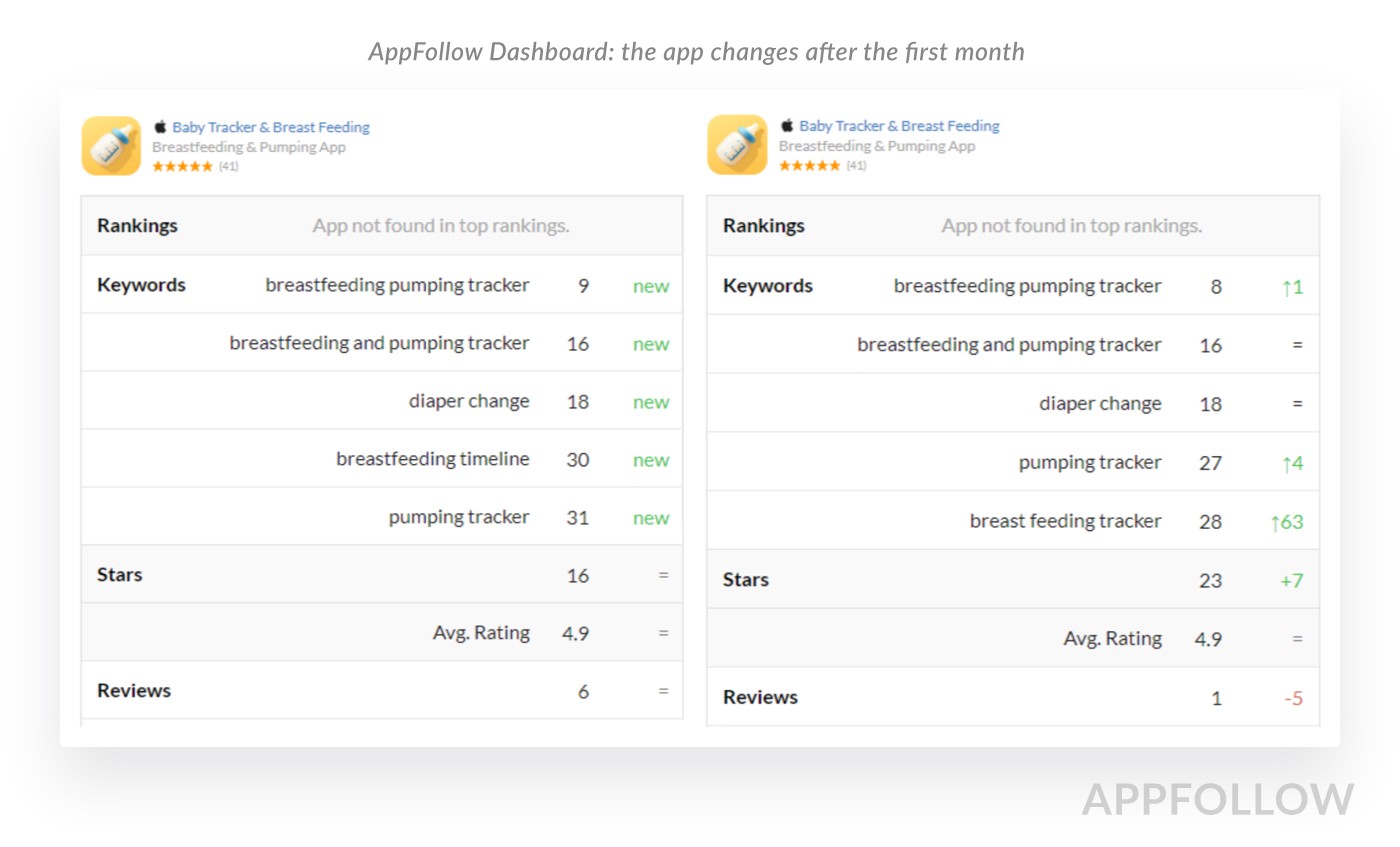The height and width of the screenshot is (847, 1400).
Task: Click left panel 'pumping tracker' new badge
Action: [650, 518]
